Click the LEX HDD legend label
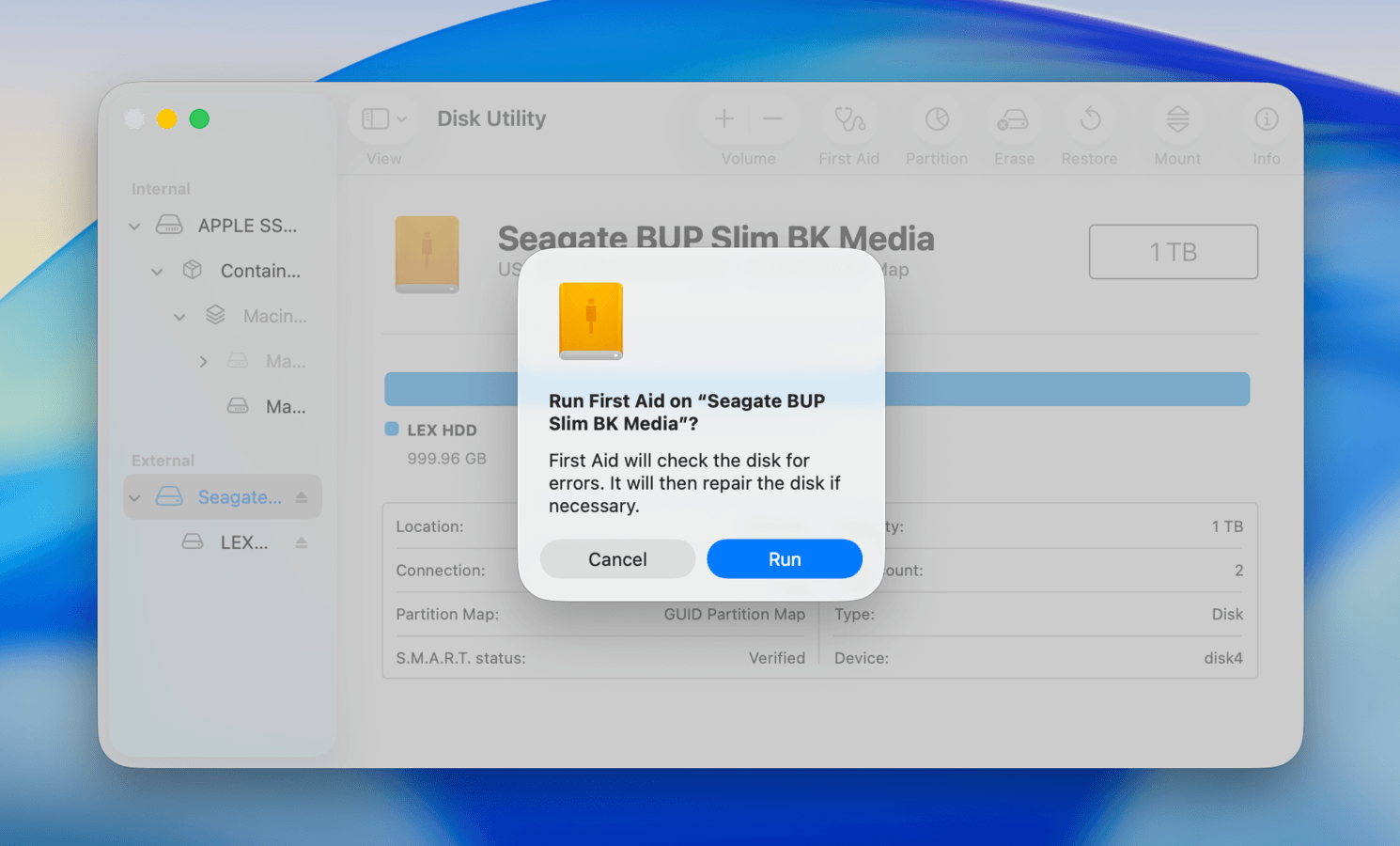Image resolution: width=1400 pixels, height=846 pixels. [442, 431]
